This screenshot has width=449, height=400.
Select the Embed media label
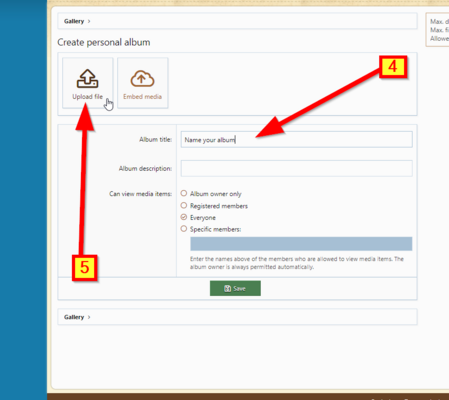[x=142, y=97]
